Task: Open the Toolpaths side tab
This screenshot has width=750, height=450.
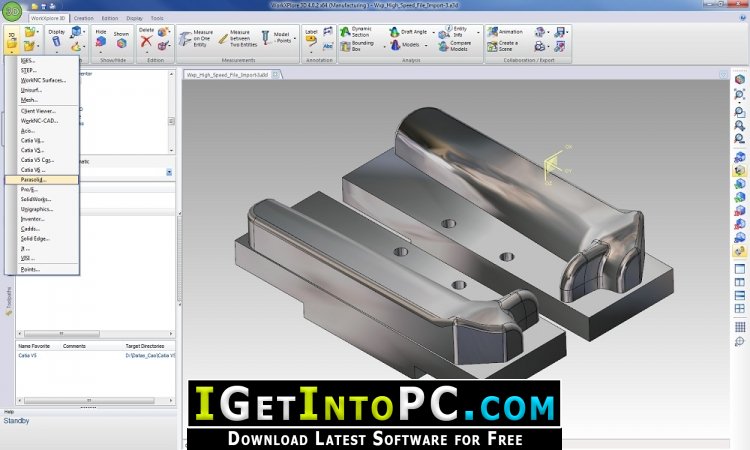Action: (9, 301)
